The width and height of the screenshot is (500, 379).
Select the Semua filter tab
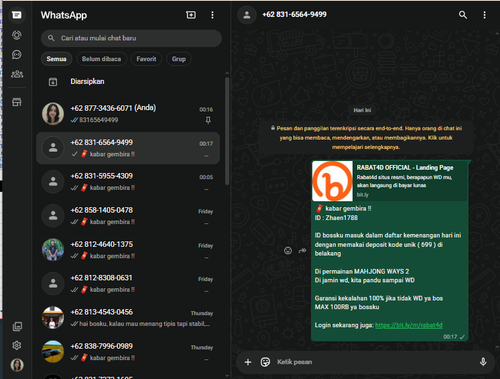[x=56, y=59]
